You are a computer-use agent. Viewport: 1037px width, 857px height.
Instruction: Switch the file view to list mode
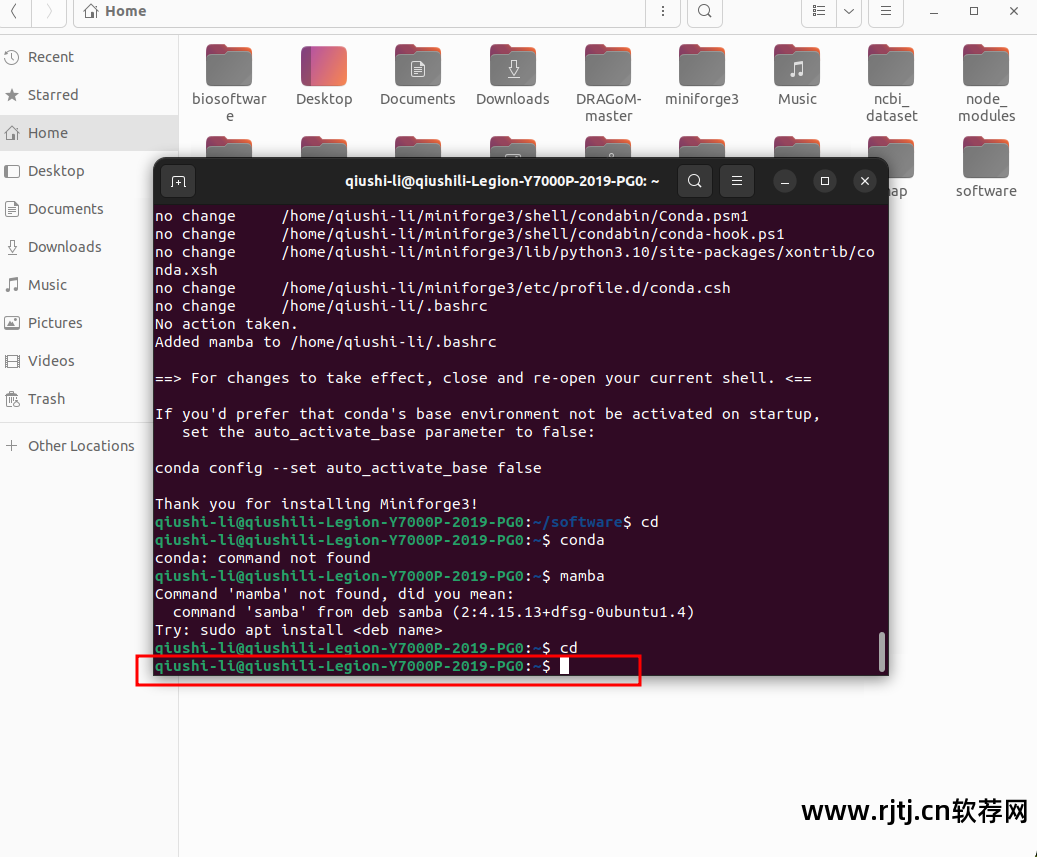coord(818,13)
